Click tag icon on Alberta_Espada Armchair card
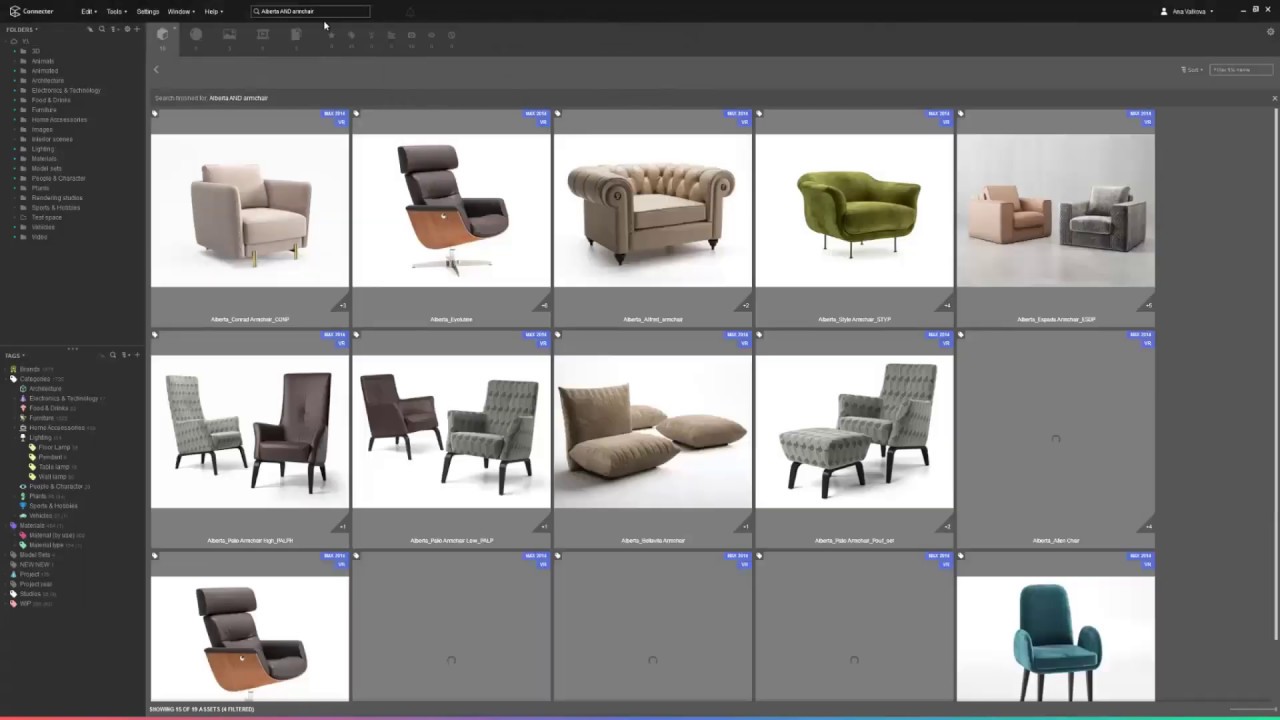 click(x=961, y=114)
